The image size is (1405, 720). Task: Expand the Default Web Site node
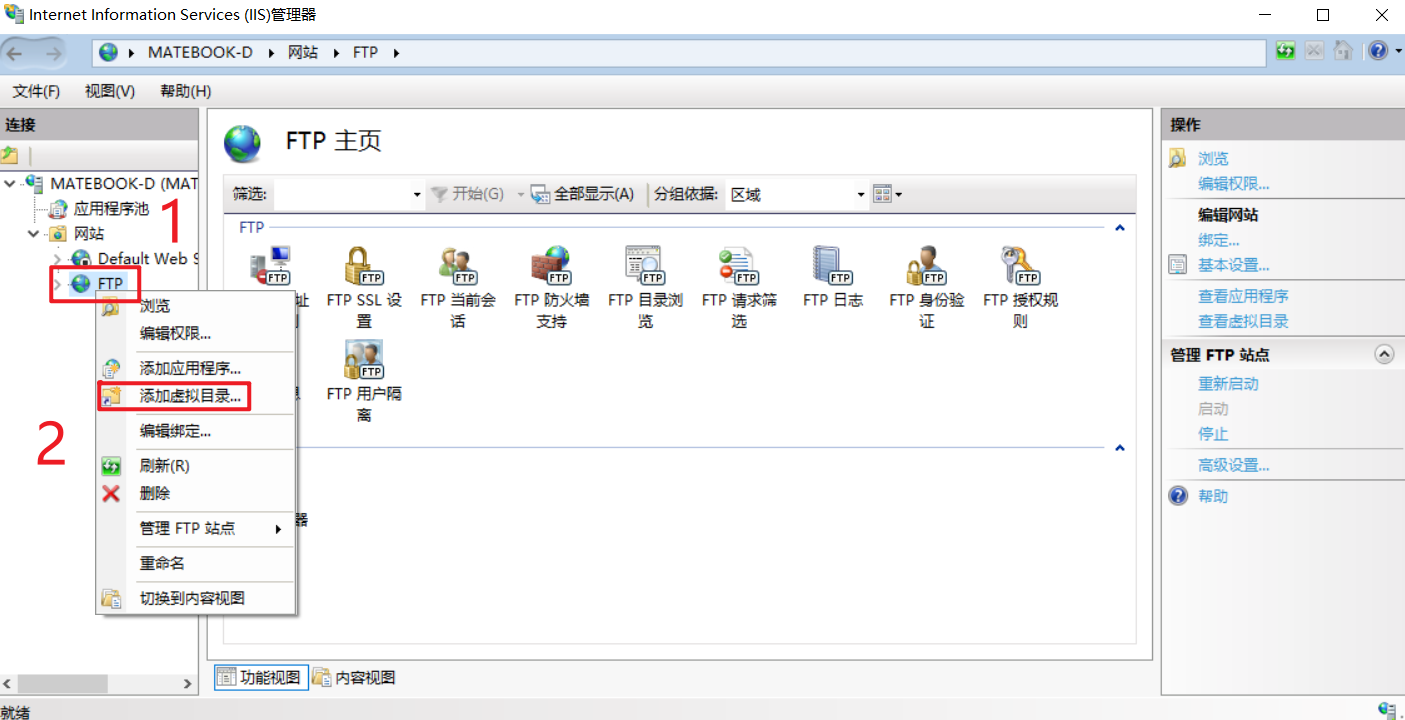coord(58,259)
